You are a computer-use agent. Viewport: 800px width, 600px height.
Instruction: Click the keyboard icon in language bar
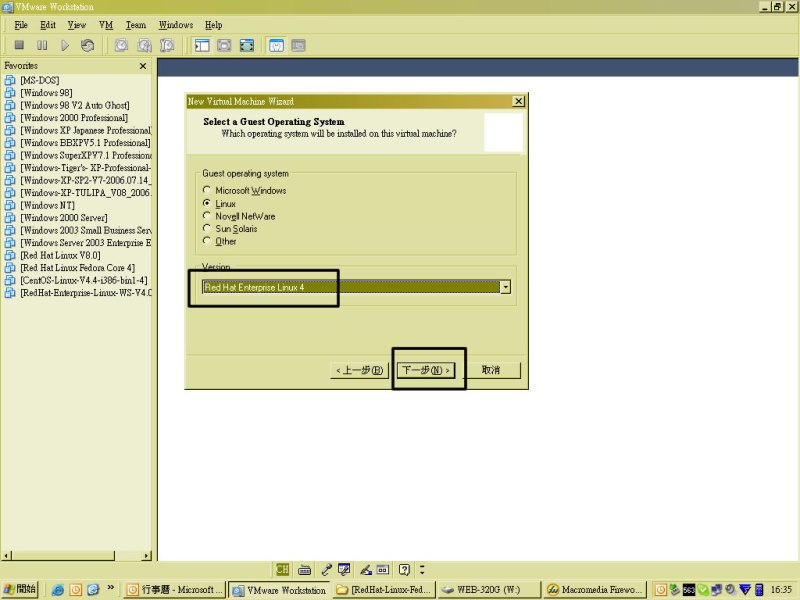[x=305, y=569]
